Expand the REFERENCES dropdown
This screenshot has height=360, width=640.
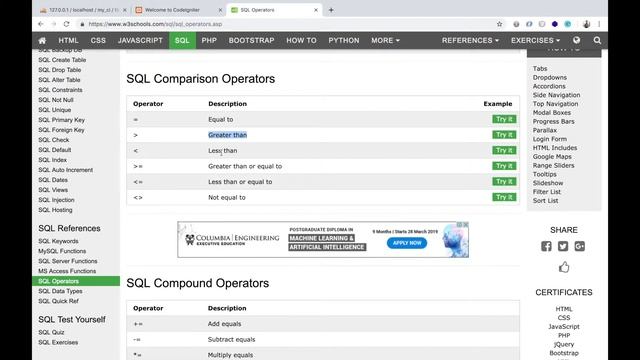(x=470, y=40)
